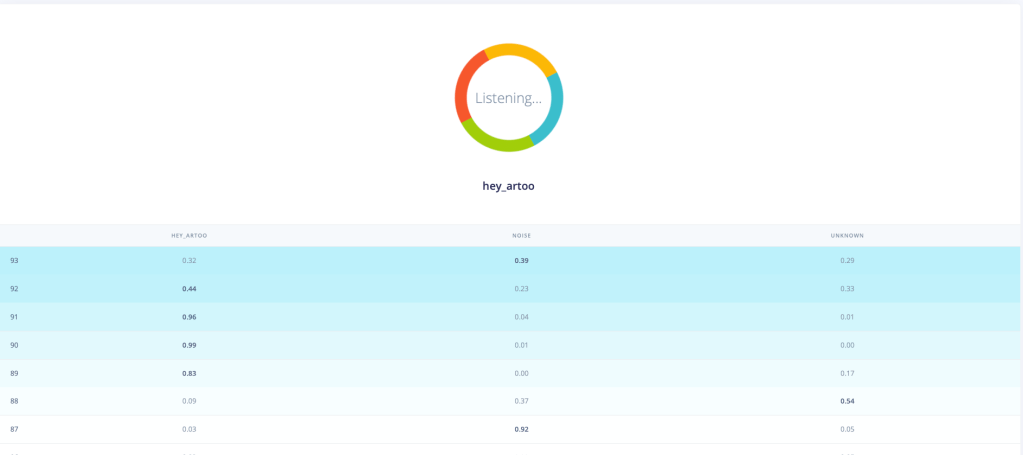Click the 0.39 noise value in row 93
1023x455 pixels.
[521, 261]
